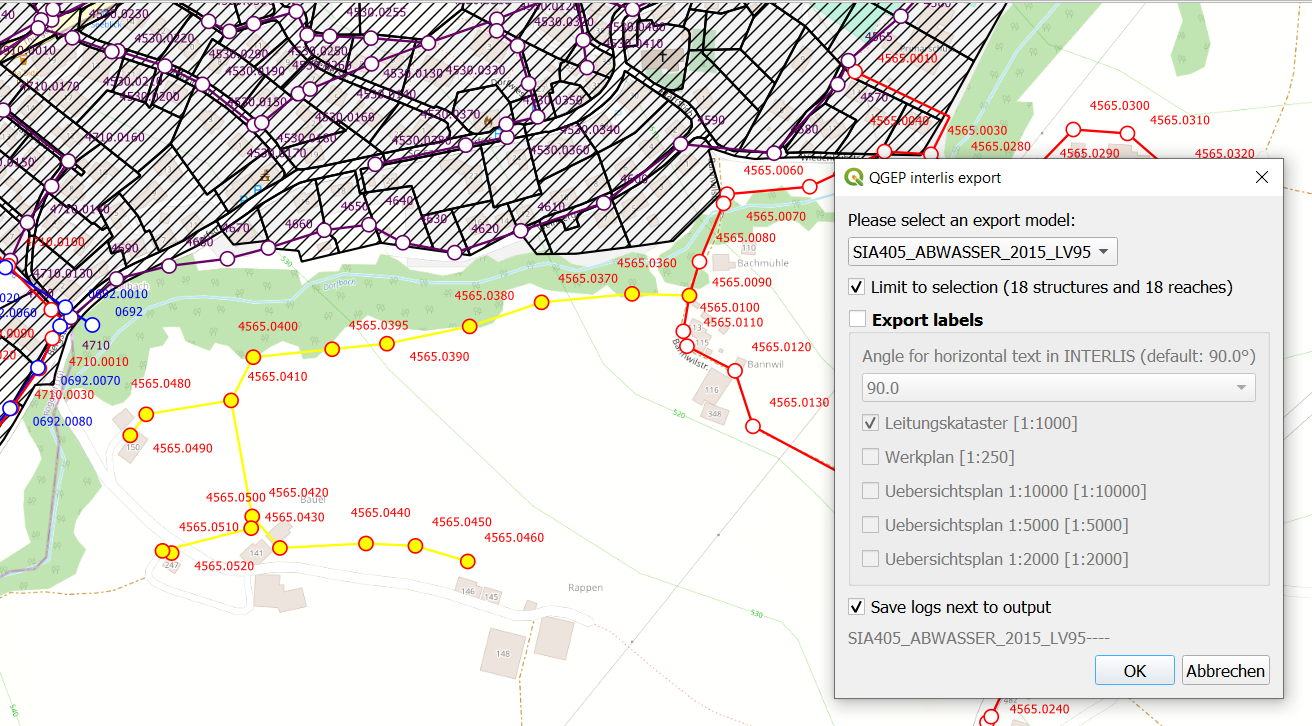
Task: Check Uebersichtsplan 1:10000 option
Action: [870, 491]
